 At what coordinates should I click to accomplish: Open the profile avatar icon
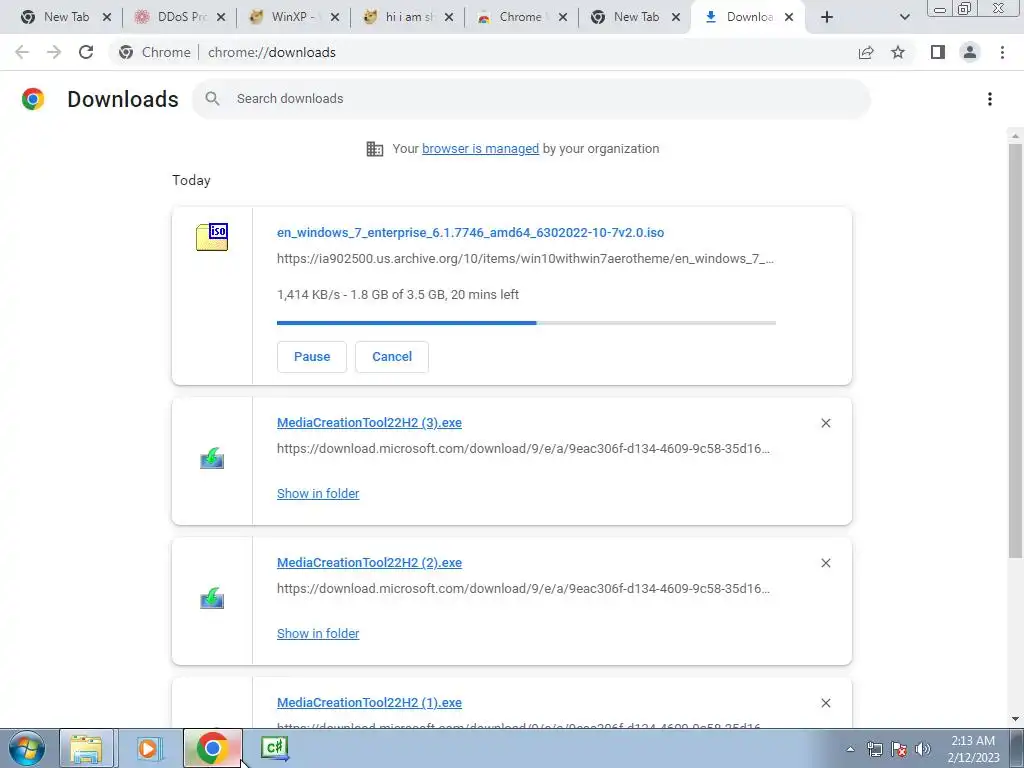coord(970,52)
